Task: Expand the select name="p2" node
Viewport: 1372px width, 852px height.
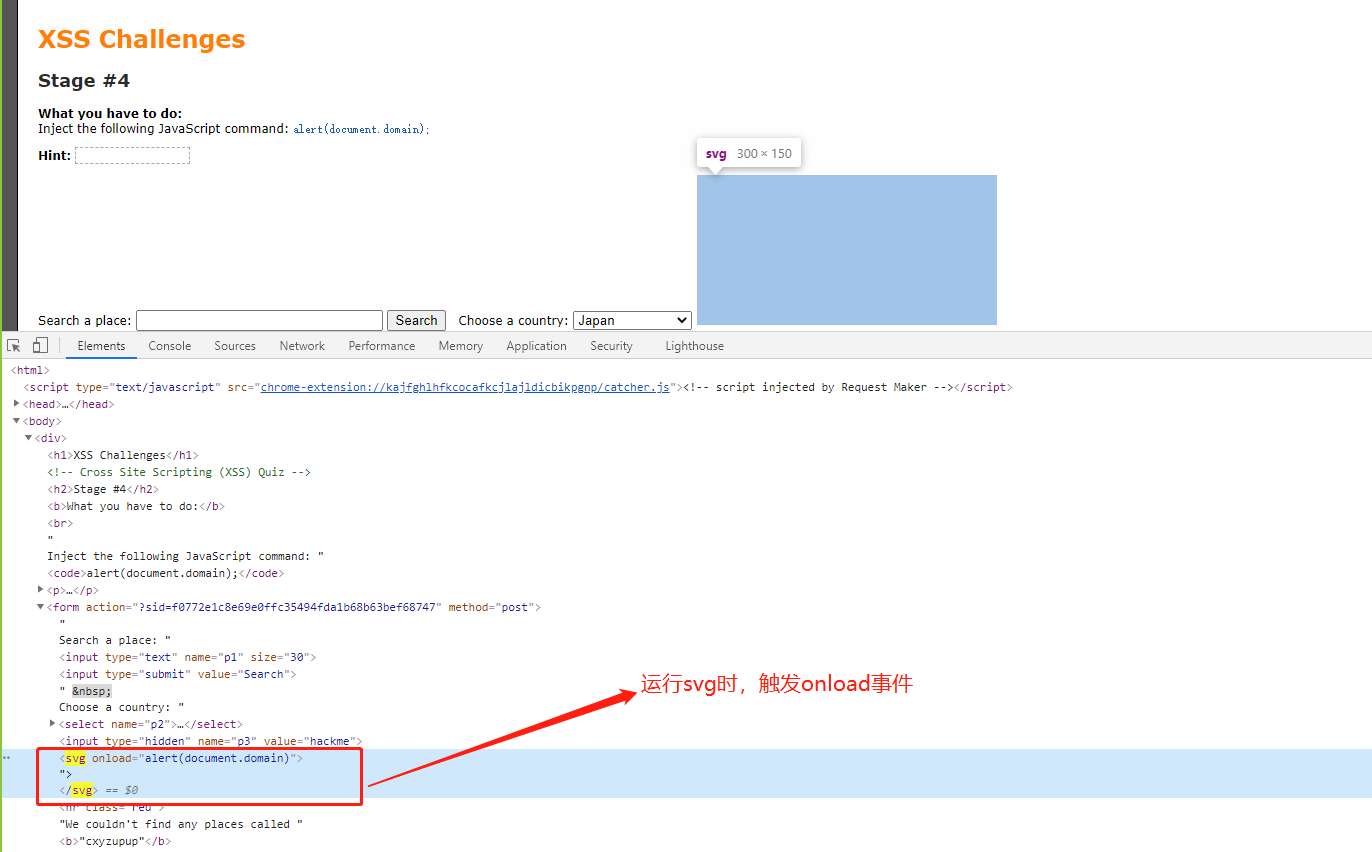Action: click(x=52, y=723)
